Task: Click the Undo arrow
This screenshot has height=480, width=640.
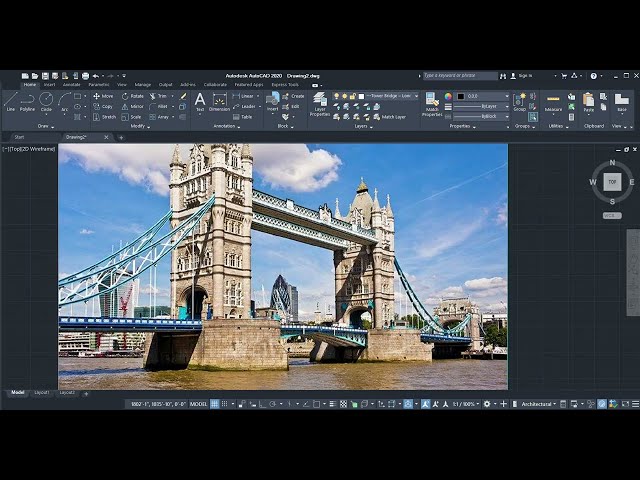Action: pos(96,76)
